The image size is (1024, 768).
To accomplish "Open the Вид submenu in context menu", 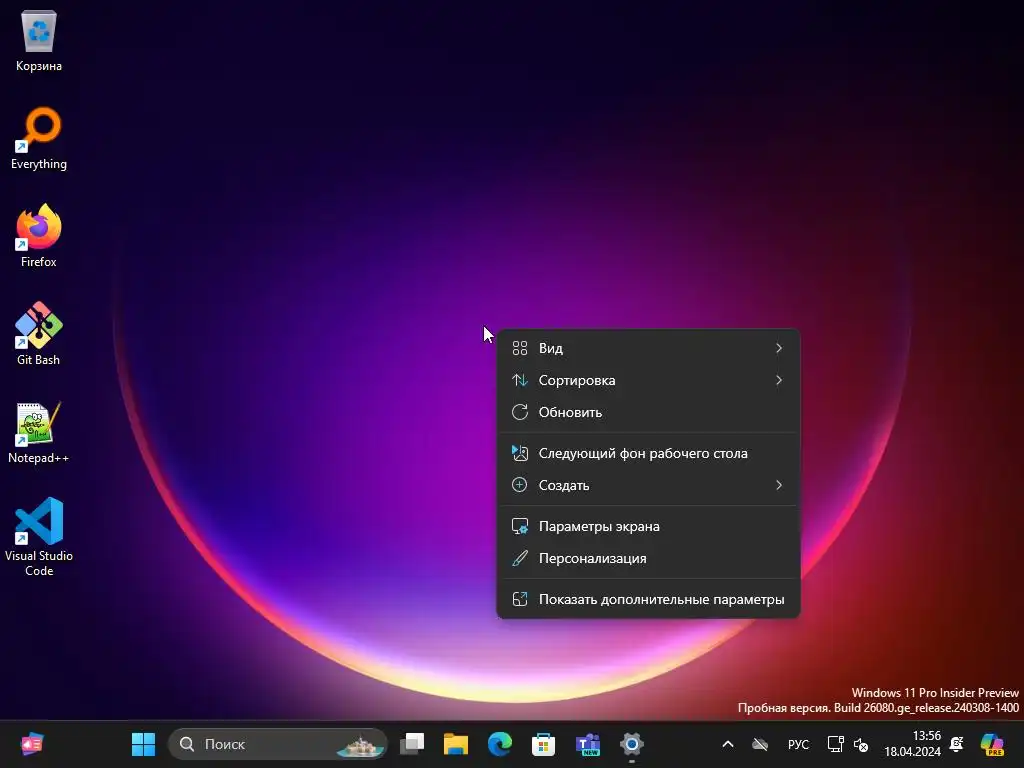I will pyautogui.click(x=648, y=348).
